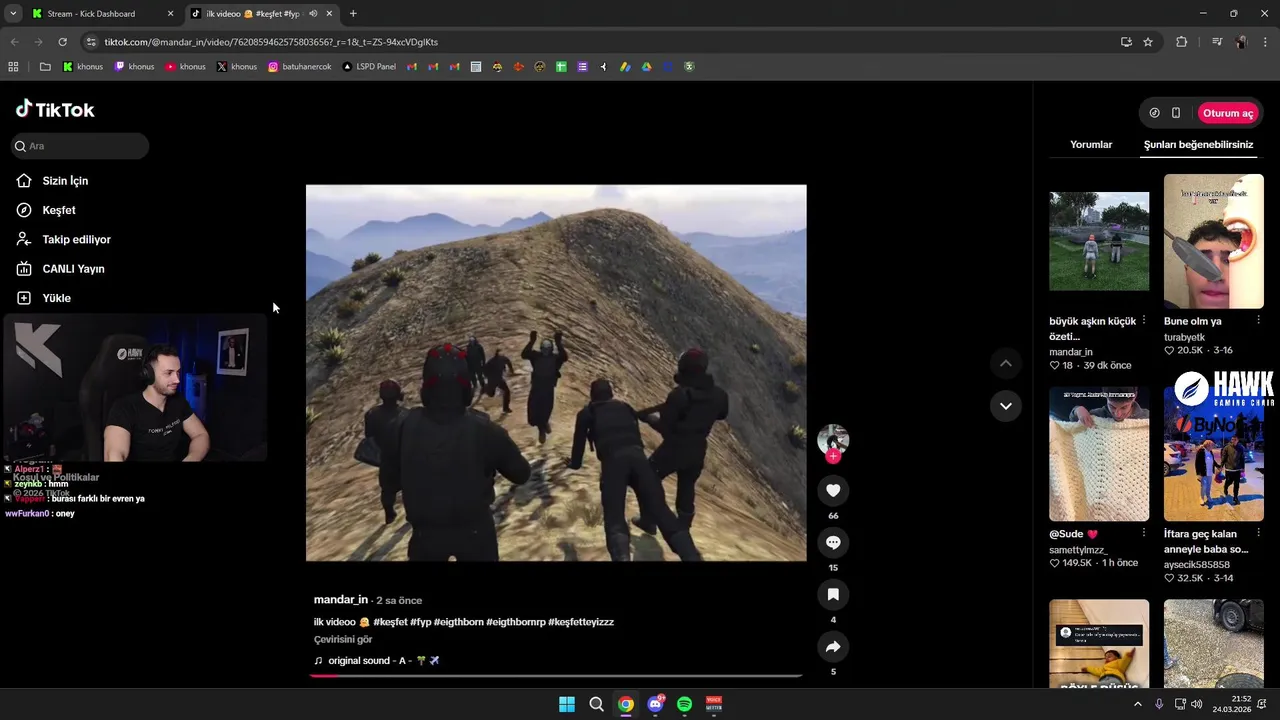Viewport: 1280px width, 720px height.
Task: Open Twitch khonus bookmark
Action: 134,67
